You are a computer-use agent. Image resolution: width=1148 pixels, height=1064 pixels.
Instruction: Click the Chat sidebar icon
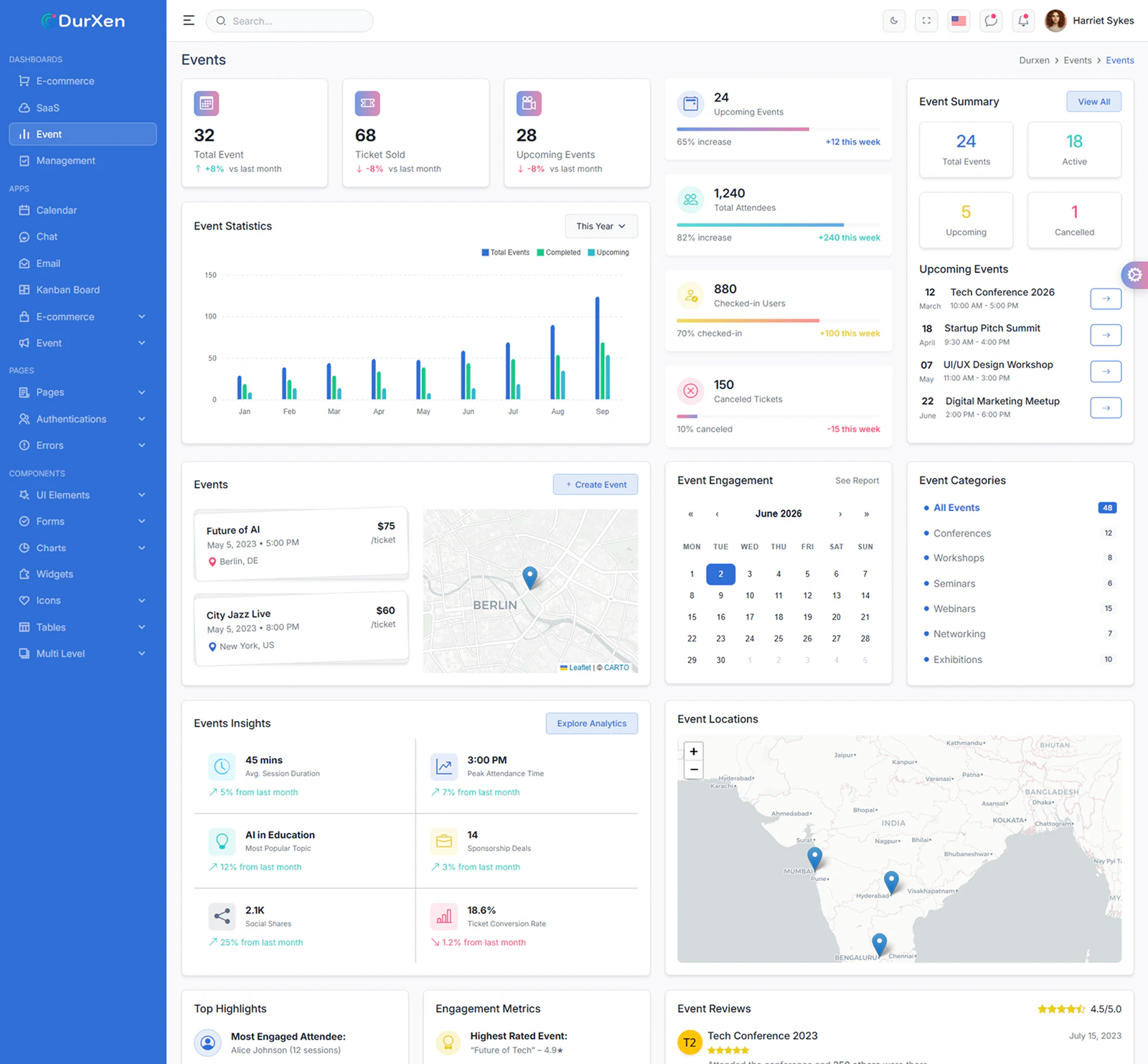point(24,237)
